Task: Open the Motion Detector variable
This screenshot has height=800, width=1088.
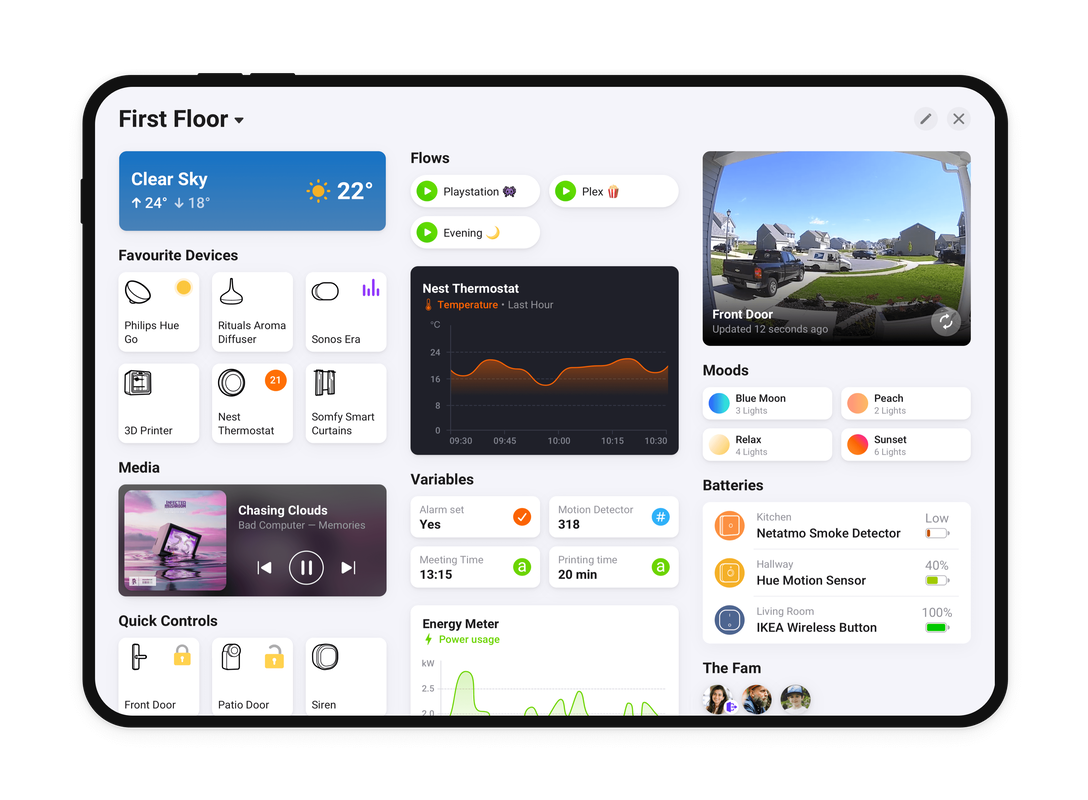Action: point(613,517)
